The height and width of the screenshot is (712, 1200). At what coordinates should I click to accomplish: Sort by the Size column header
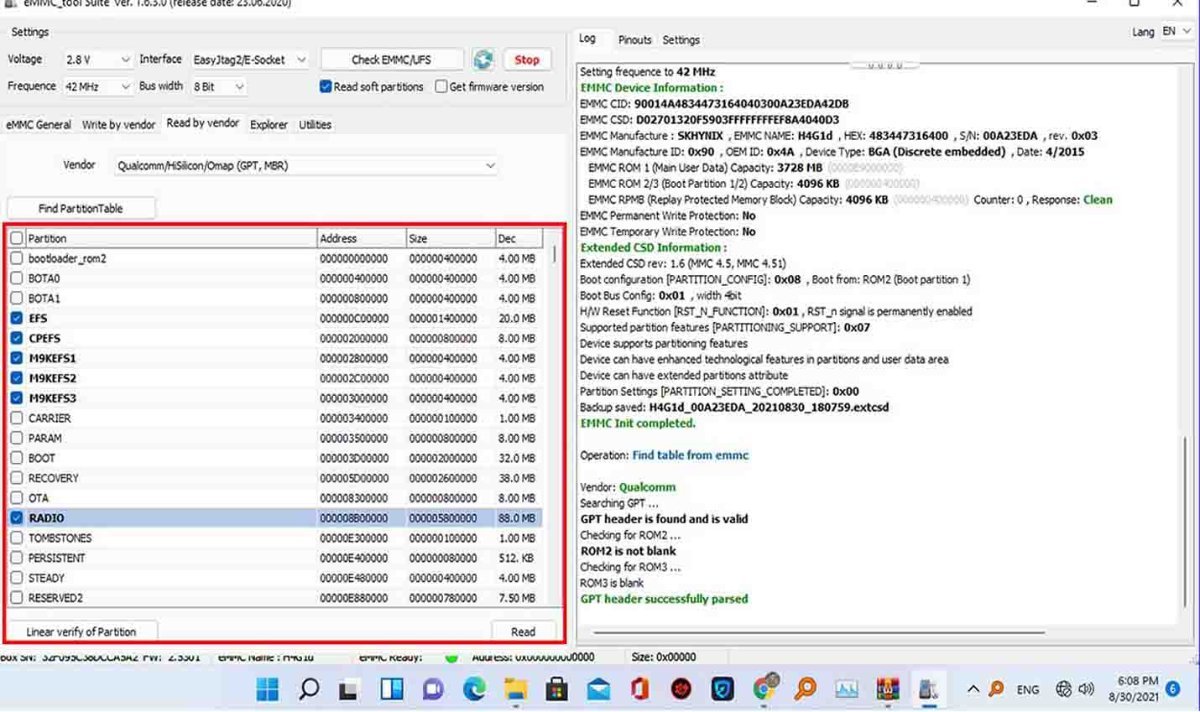pos(450,238)
